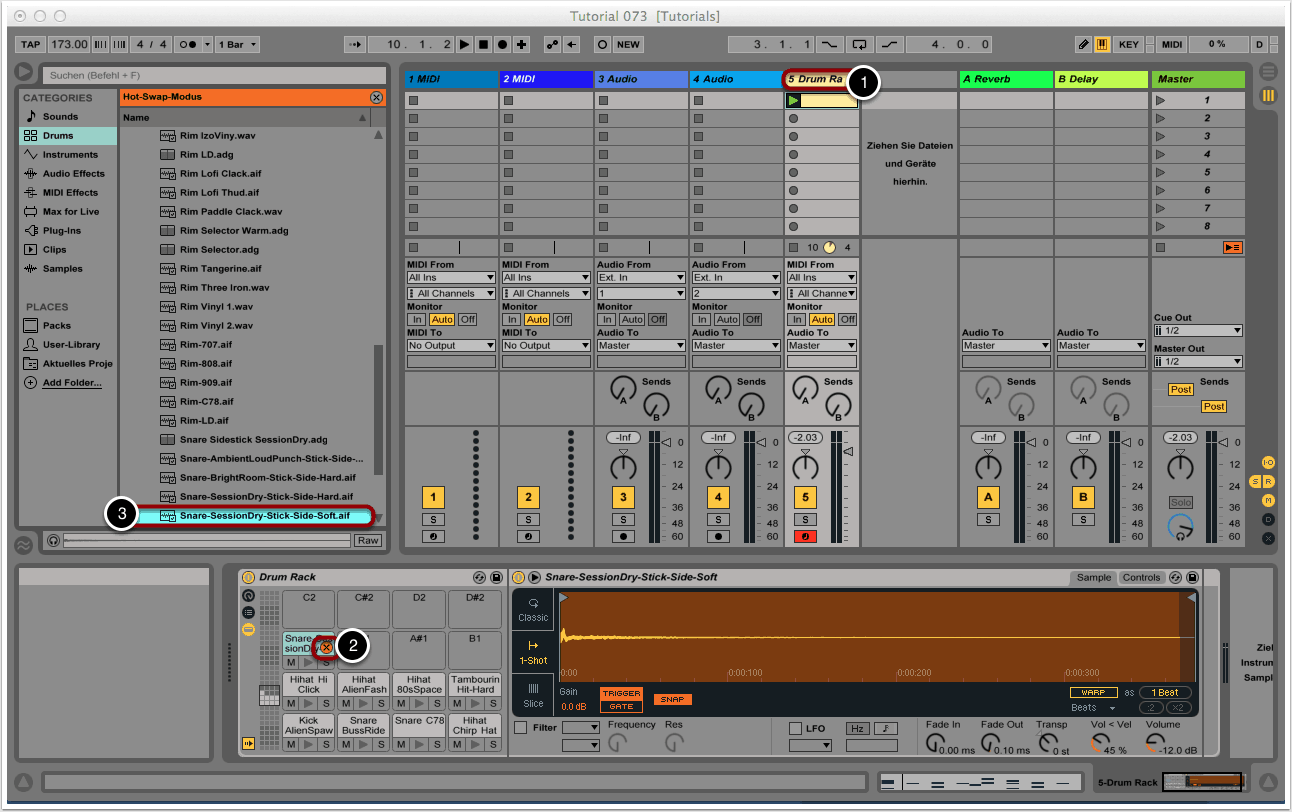
Task: Select Snare-SessionDry-Stick-Side-Soft.aif in the browser
Action: [264, 516]
